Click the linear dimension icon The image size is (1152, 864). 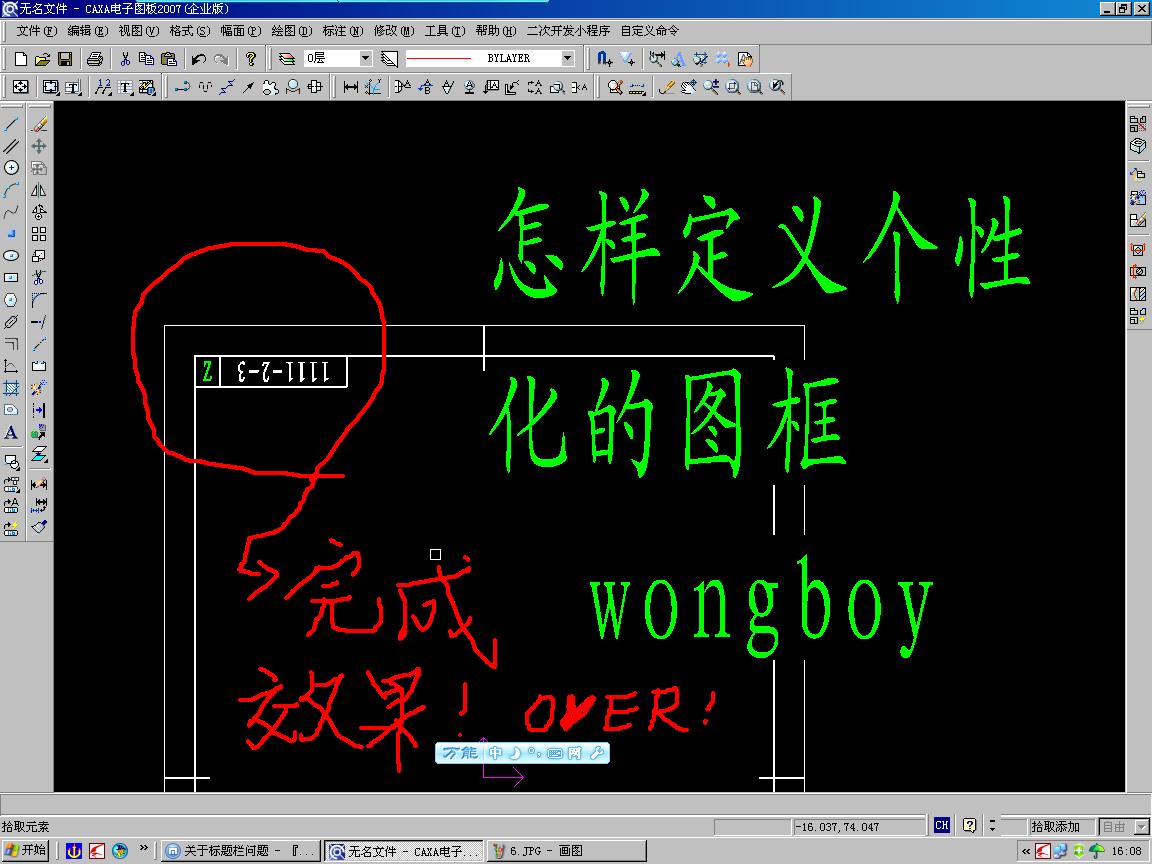pos(350,87)
